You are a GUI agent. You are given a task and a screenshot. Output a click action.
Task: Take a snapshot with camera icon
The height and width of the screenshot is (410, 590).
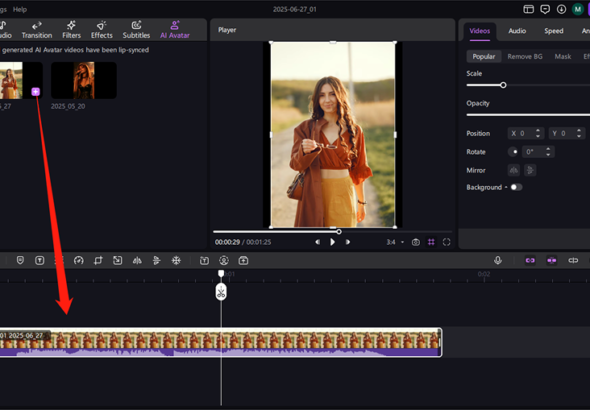pos(415,242)
